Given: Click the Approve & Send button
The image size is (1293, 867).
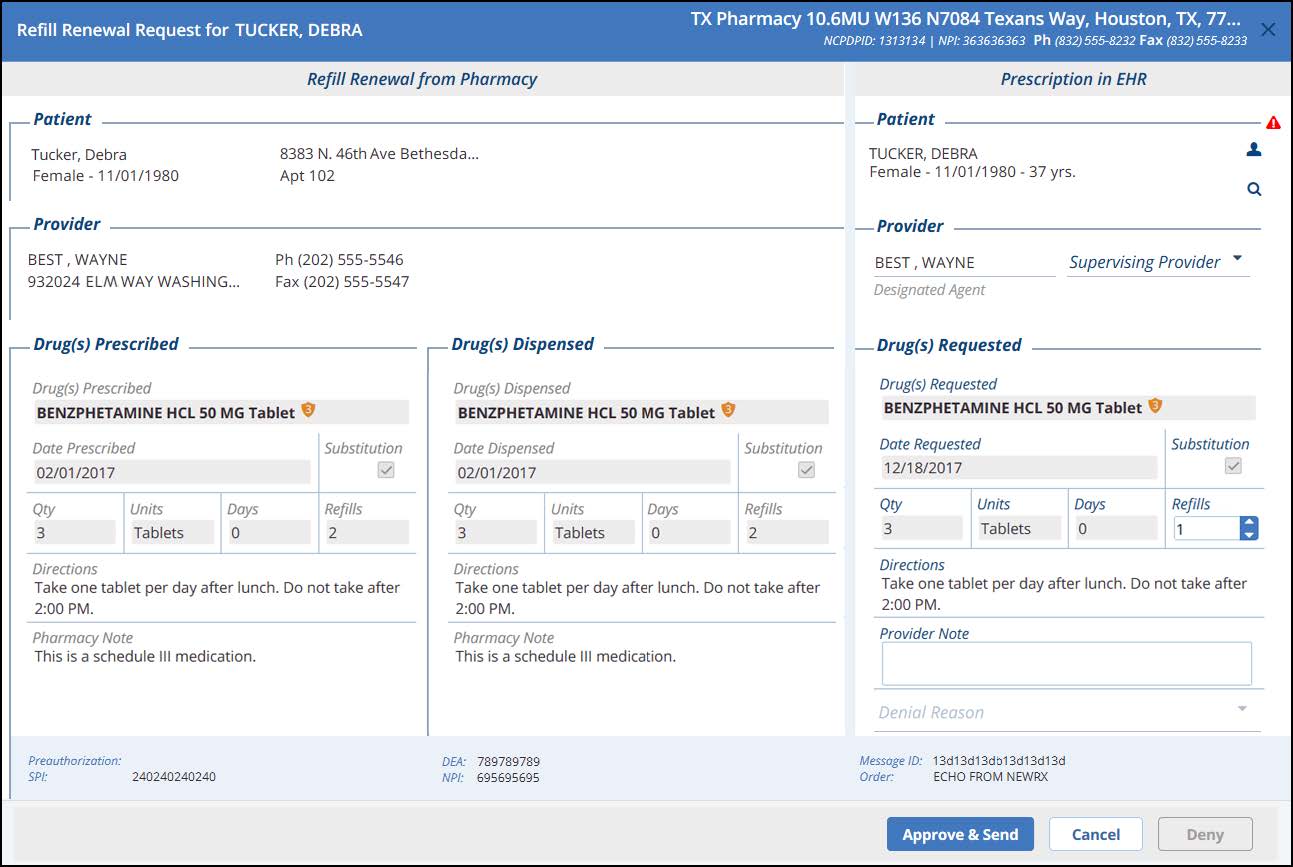Looking at the screenshot, I should tap(960, 834).
